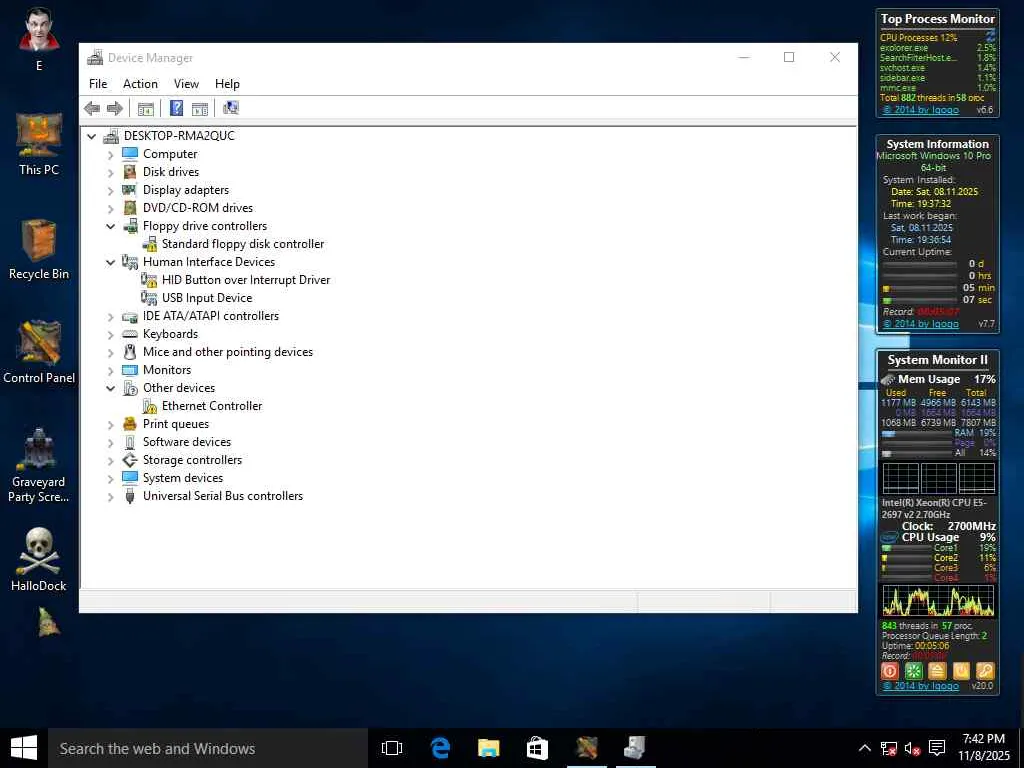This screenshot has width=1024, height=768.
Task: Expand the Keyboards category
Action: tap(110, 334)
